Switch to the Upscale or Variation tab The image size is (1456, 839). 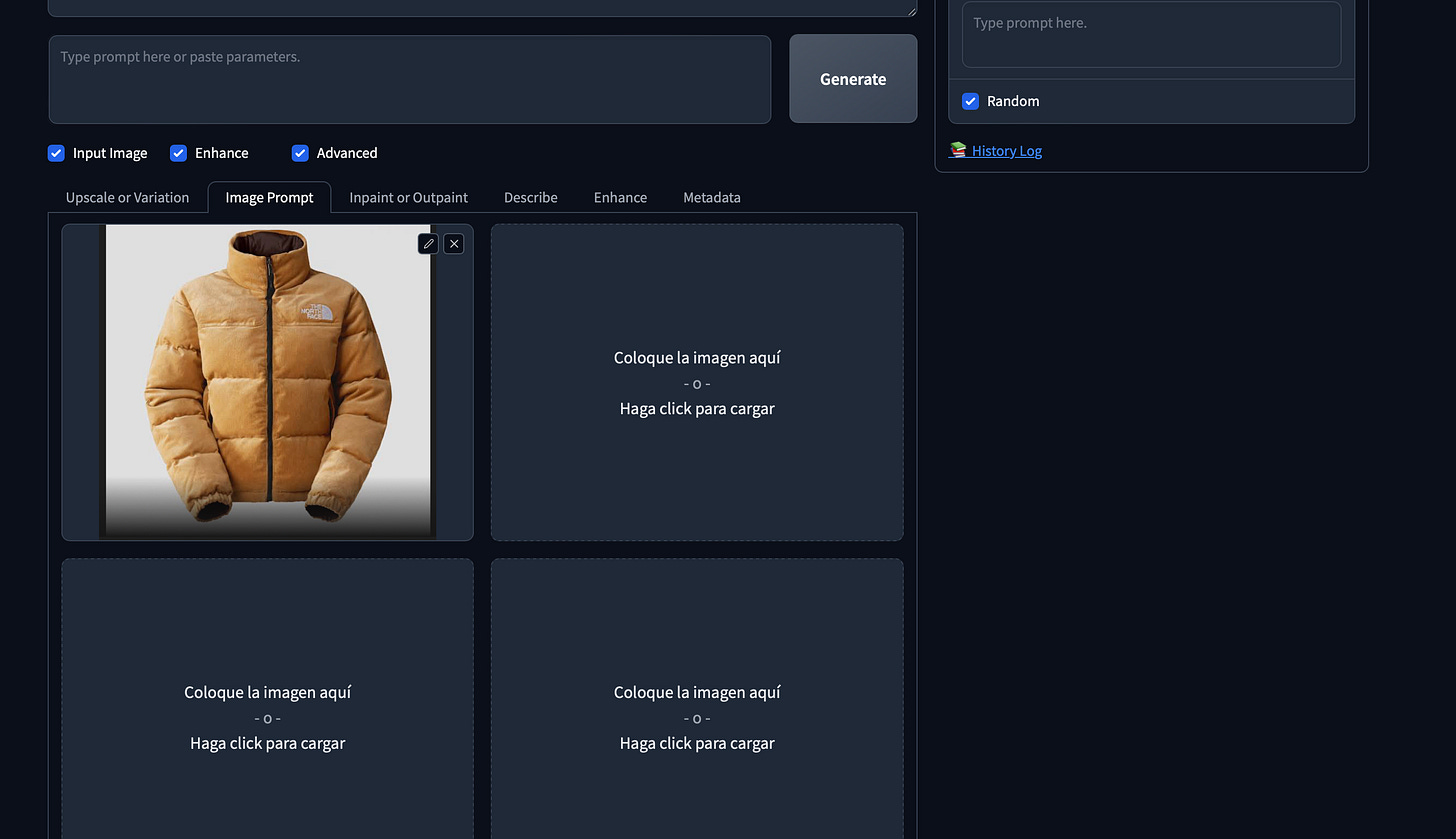(x=127, y=197)
